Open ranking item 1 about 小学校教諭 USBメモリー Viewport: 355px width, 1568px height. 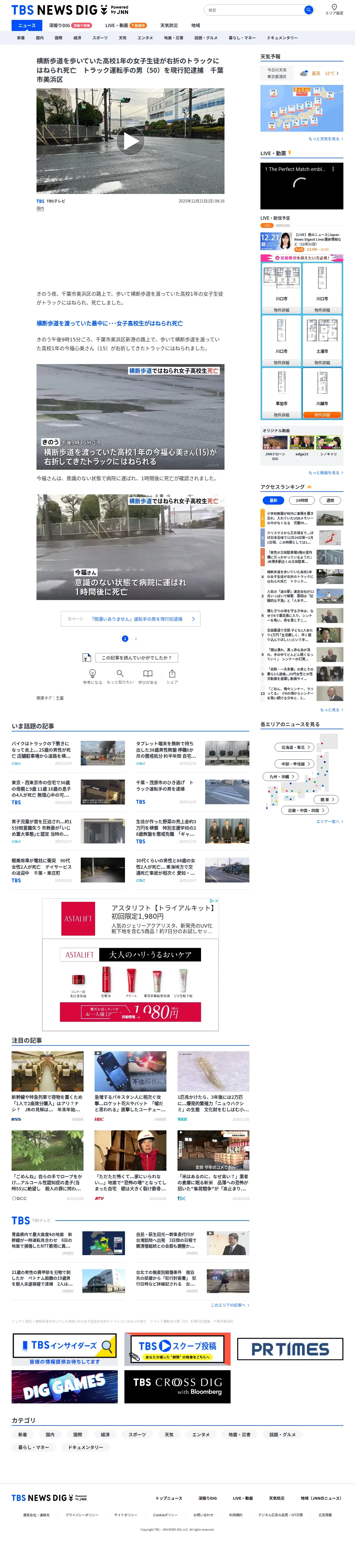[302, 518]
